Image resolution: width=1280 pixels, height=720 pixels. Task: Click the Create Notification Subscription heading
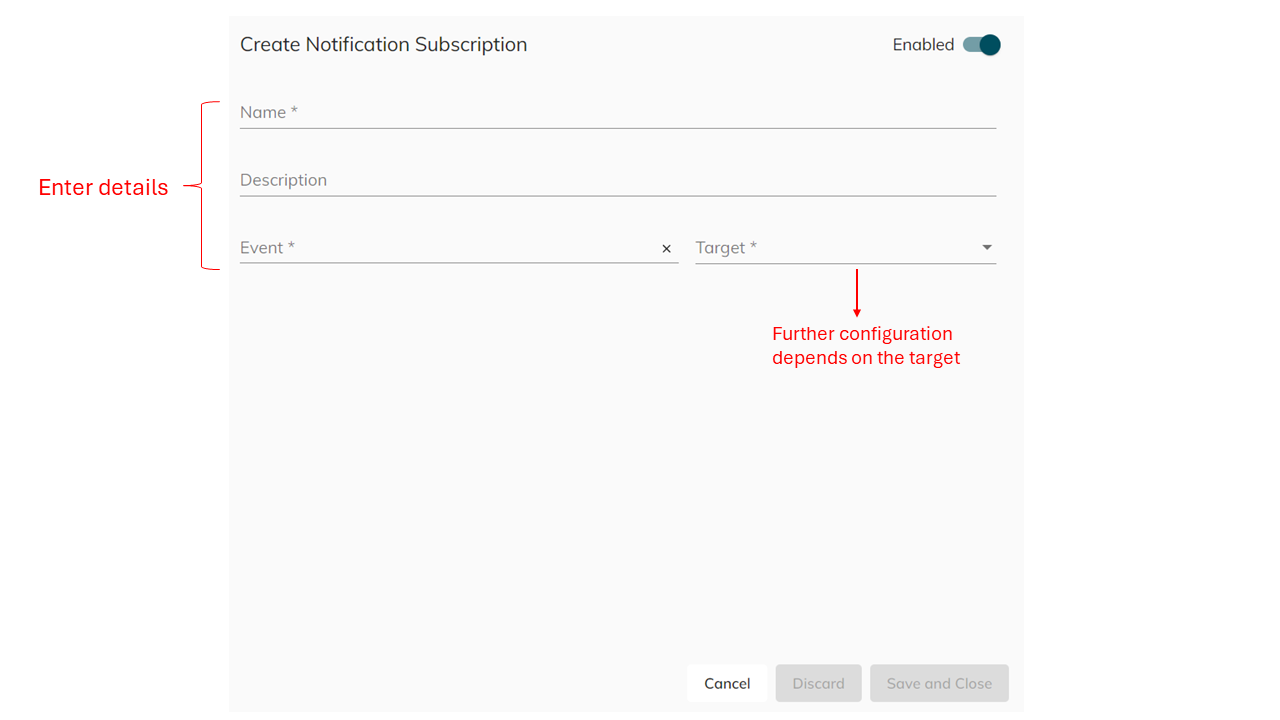(383, 44)
